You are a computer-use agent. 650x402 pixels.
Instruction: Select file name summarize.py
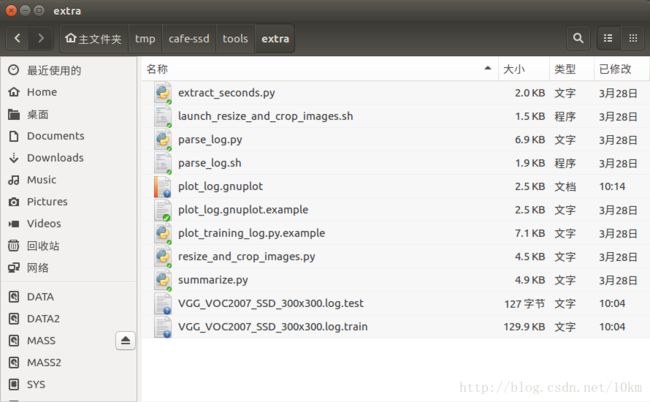(x=213, y=281)
